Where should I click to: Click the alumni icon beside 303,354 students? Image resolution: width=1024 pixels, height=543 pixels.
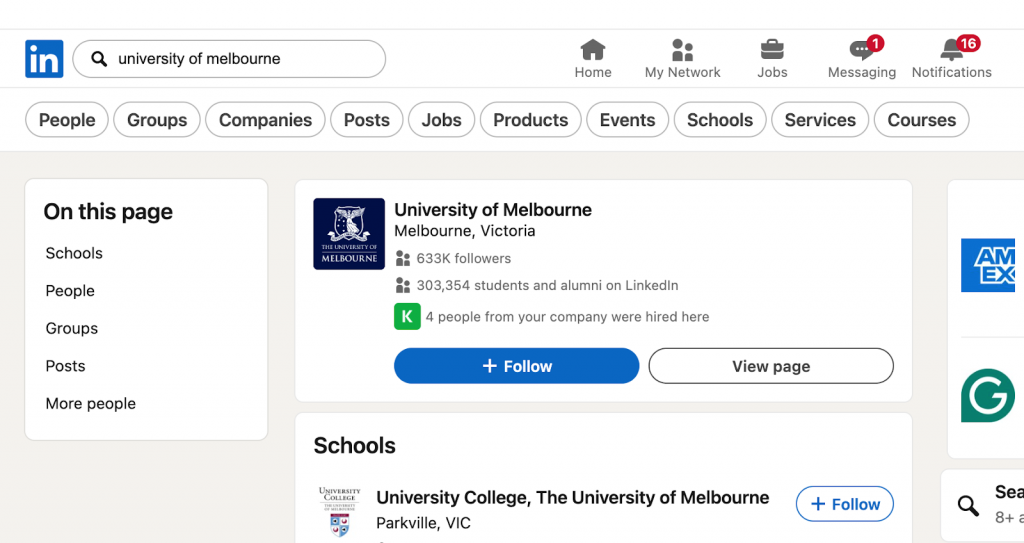click(403, 286)
